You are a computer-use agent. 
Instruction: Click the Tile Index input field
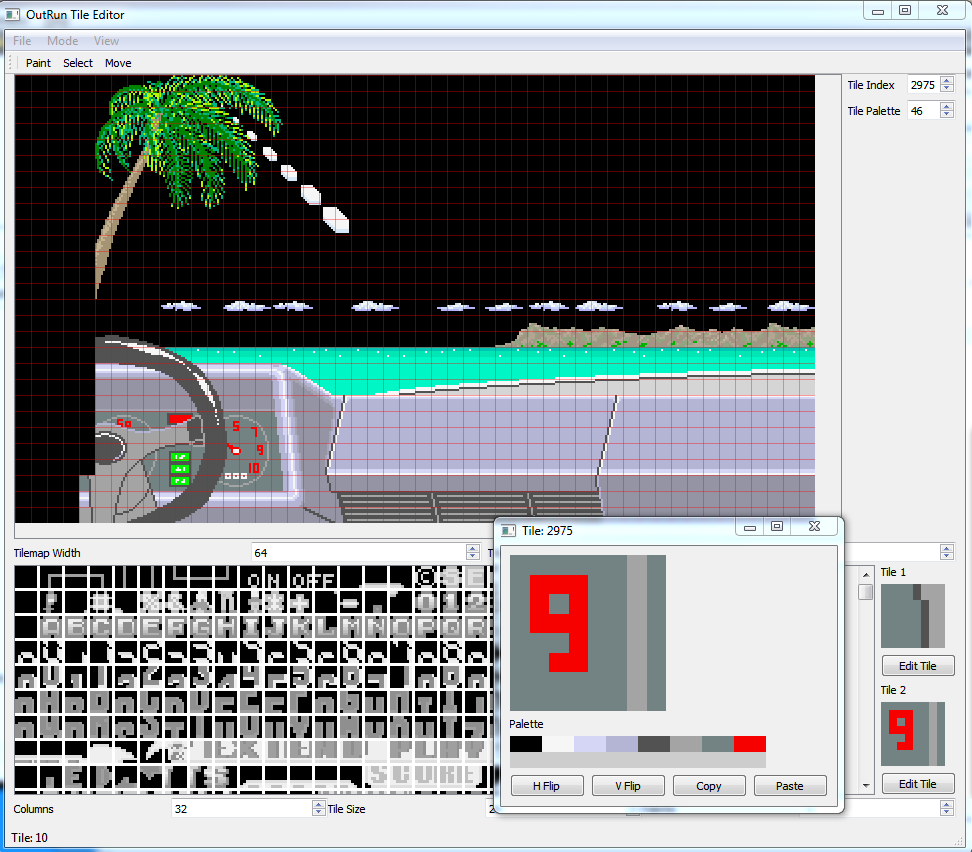923,85
